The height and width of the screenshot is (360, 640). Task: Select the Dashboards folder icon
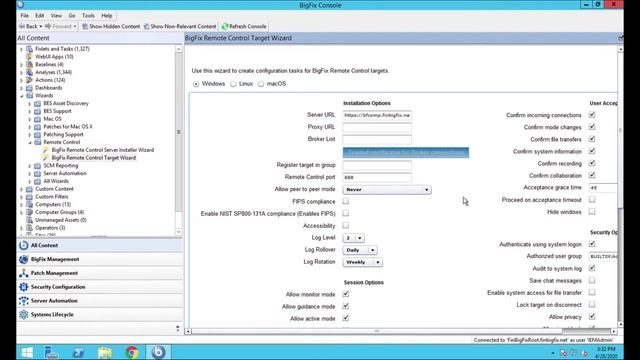pyautogui.click(x=29, y=87)
